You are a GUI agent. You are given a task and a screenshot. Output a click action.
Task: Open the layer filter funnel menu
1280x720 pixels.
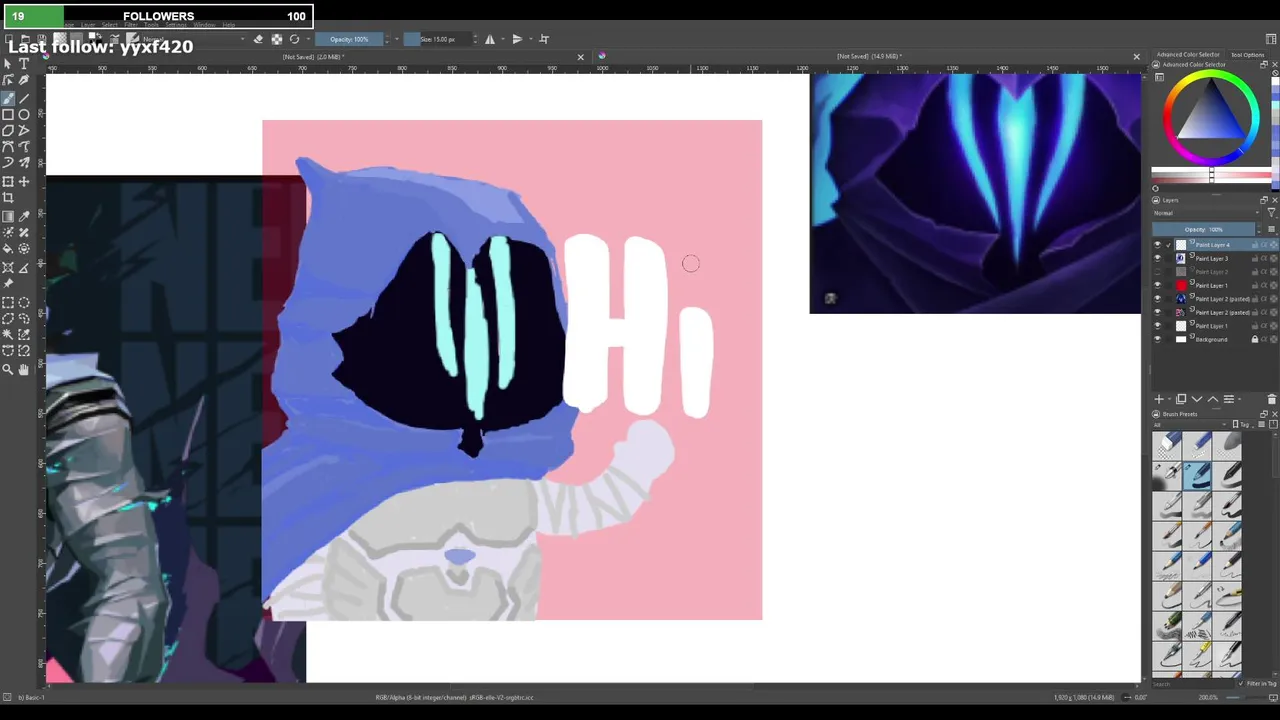pyautogui.click(x=1271, y=213)
